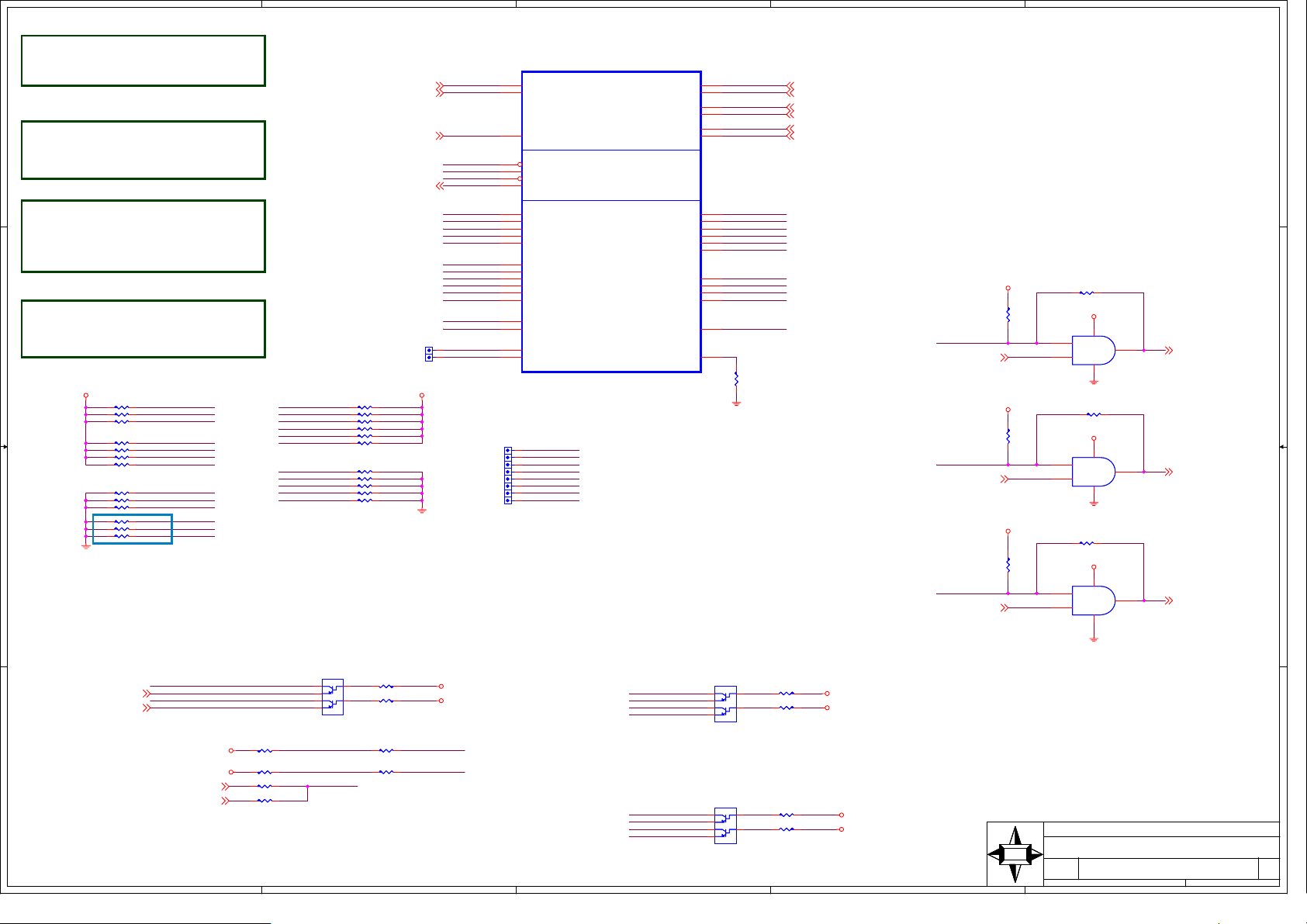Select the multi-pin vertical header below the IC

(x=508, y=476)
